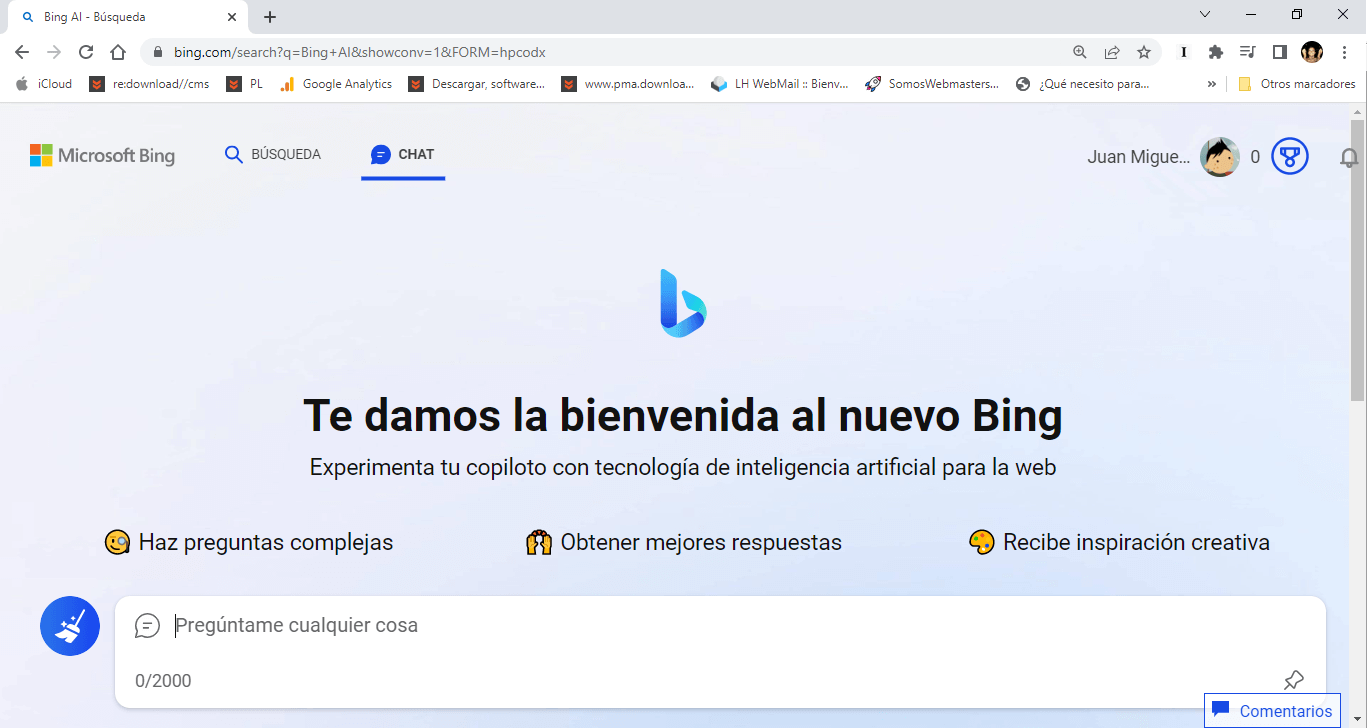Go to browser home page
This screenshot has height=728, width=1367.
click(118, 52)
